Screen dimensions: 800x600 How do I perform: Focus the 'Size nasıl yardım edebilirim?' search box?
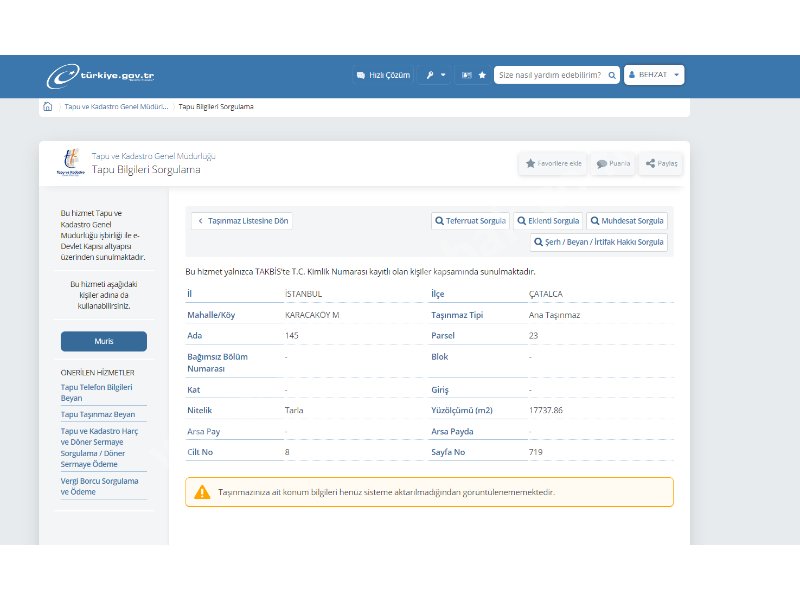click(x=551, y=75)
